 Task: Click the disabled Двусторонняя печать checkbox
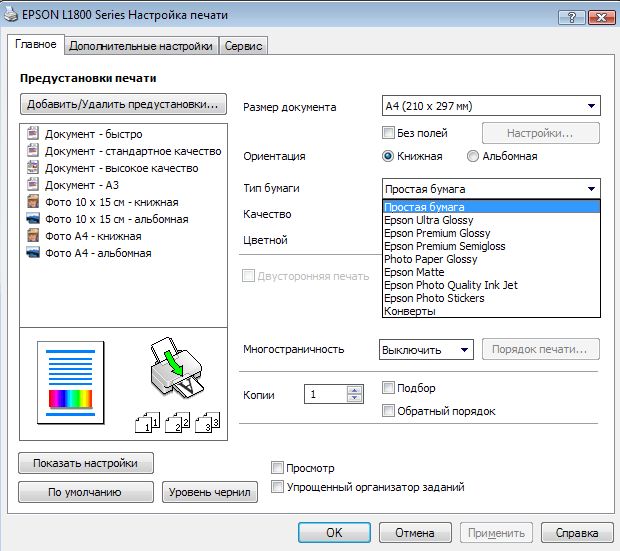[248, 276]
